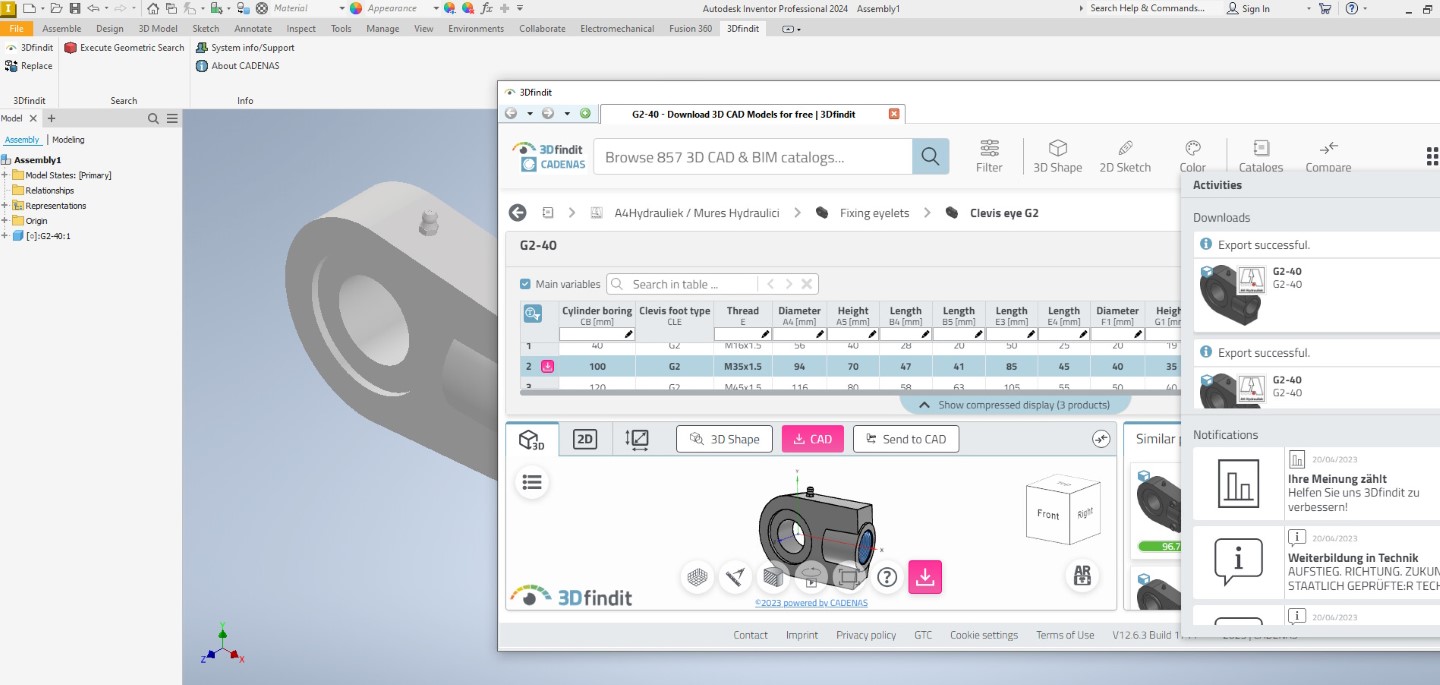Select the ruler measurement tool in the viewer
The image size is (1440, 685).
coord(735,576)
